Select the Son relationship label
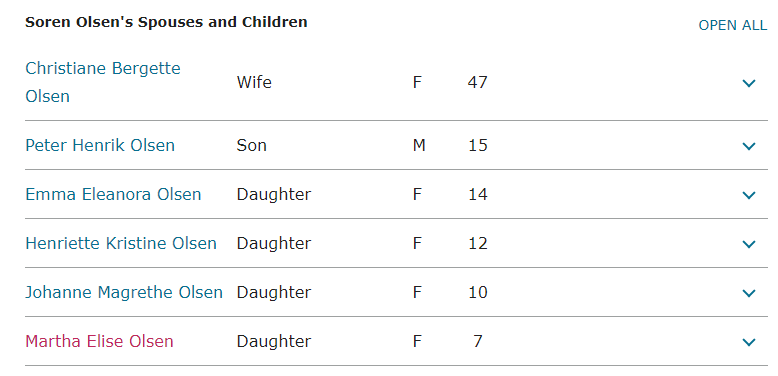 point(252,145)
